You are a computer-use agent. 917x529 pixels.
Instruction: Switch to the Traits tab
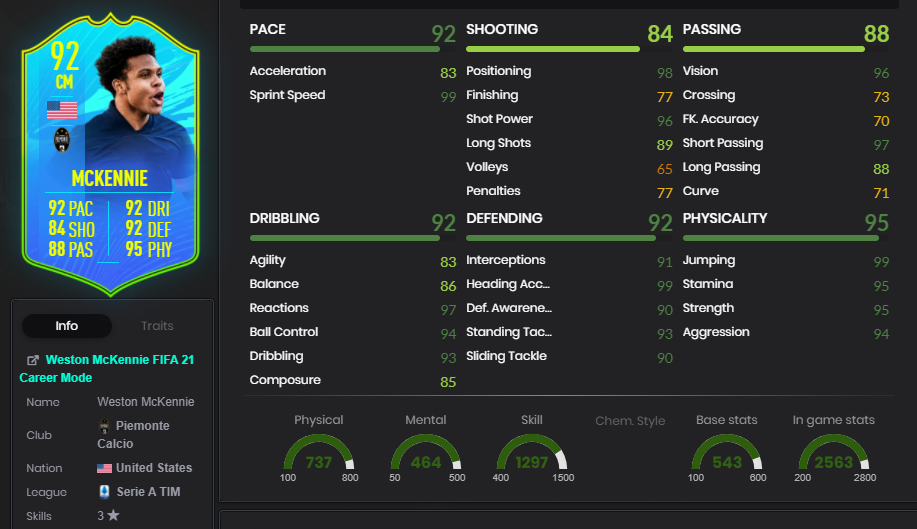click(x=157, y=326)
